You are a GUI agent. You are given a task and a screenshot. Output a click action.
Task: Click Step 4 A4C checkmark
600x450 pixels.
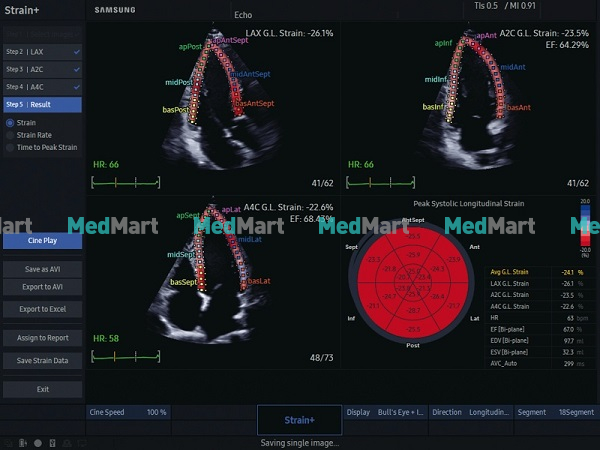point(77,87)
